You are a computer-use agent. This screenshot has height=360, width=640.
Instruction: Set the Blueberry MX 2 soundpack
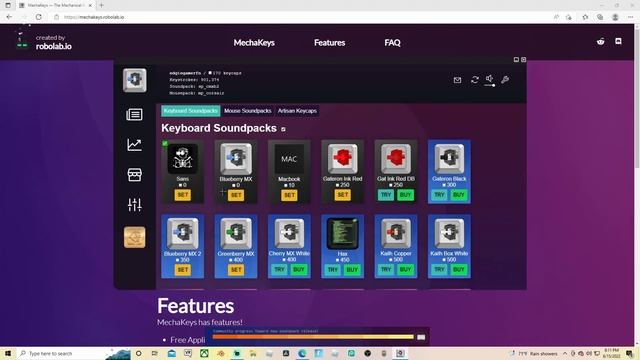point(182,269)
